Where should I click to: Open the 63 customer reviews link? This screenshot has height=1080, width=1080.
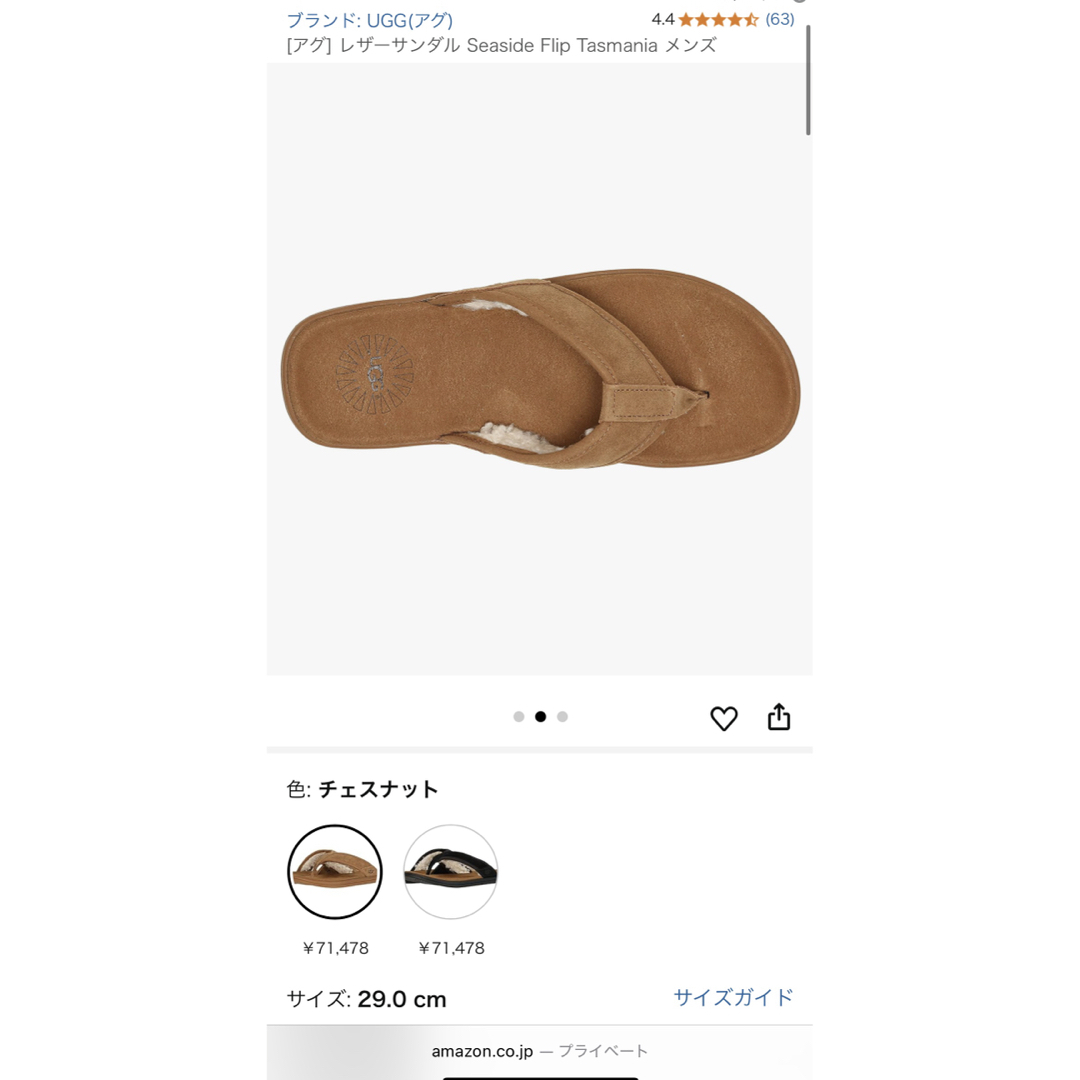click(x=780, y=19)
